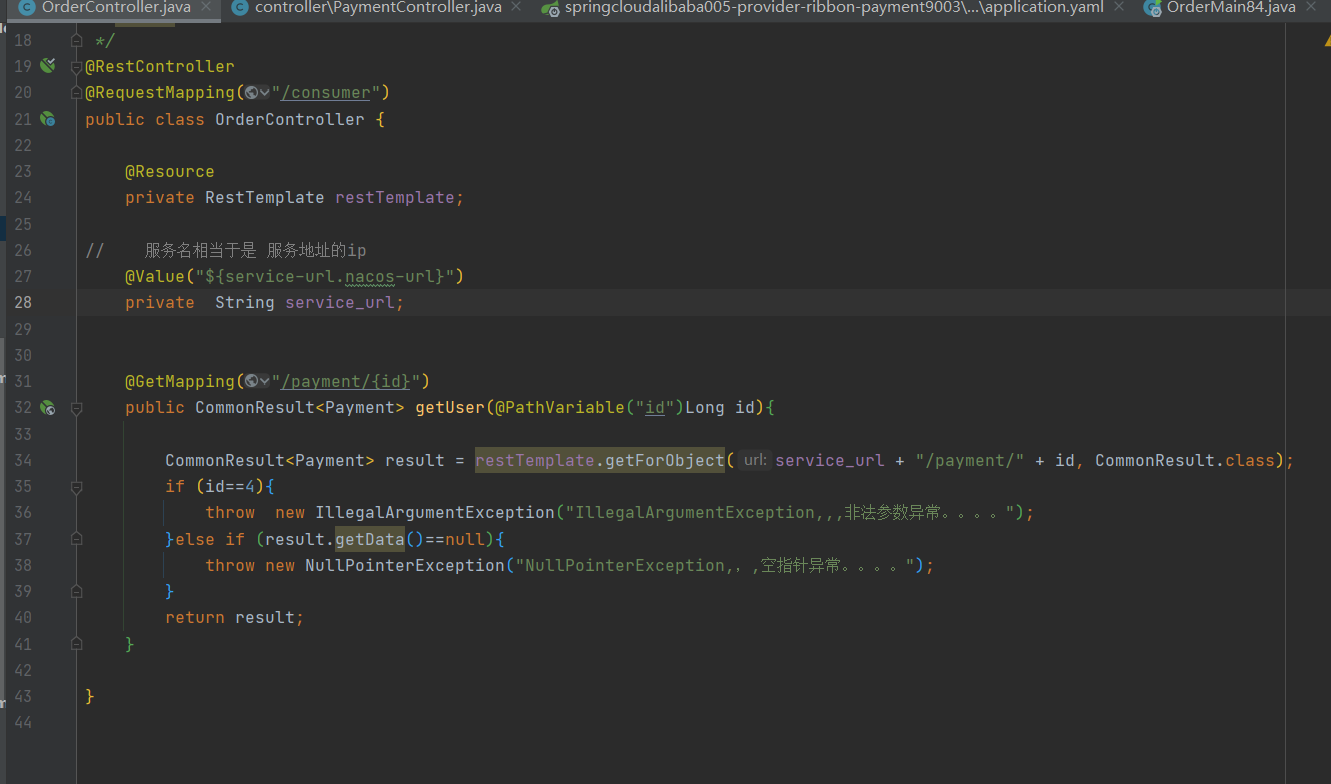The image size is (1331, 784).
Task: Click globe URL icon in @RequestMapping annotation
Action: (251, 93)
